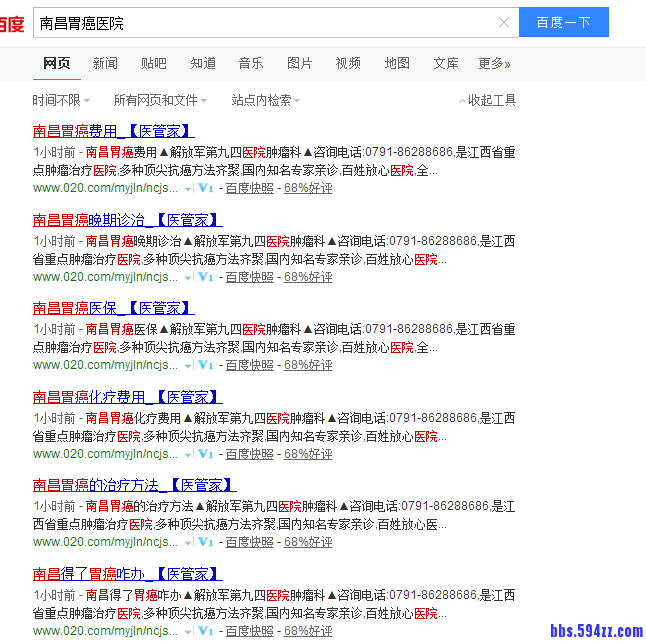Open result 南昌得了胃癌咋办_【医管家】
Image resolution: width=646 pixels, height=641 pixels.
click(128, 574)
